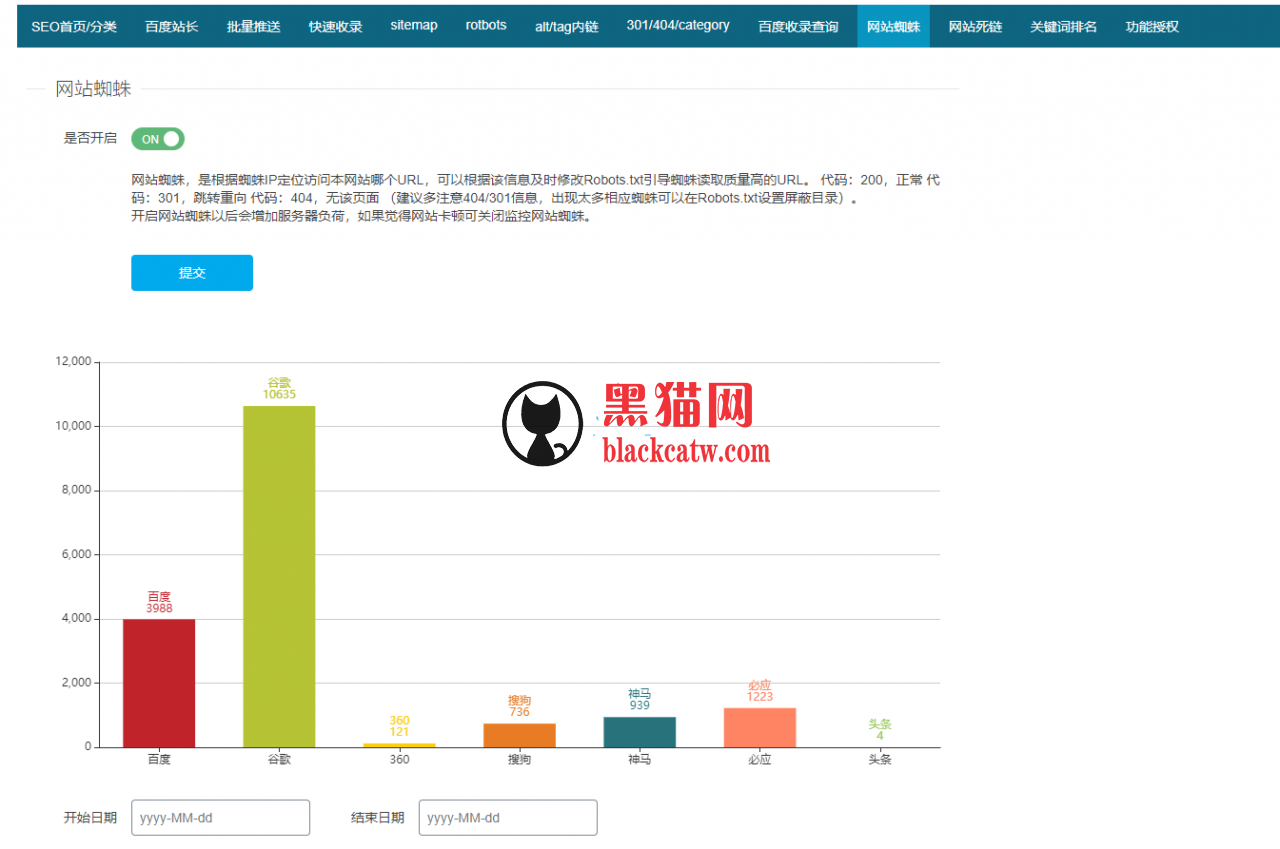This screenshot has height=849, width=1280.
Task: Click the 2,000 y-axis label
Action: click(x=77, y=683)
